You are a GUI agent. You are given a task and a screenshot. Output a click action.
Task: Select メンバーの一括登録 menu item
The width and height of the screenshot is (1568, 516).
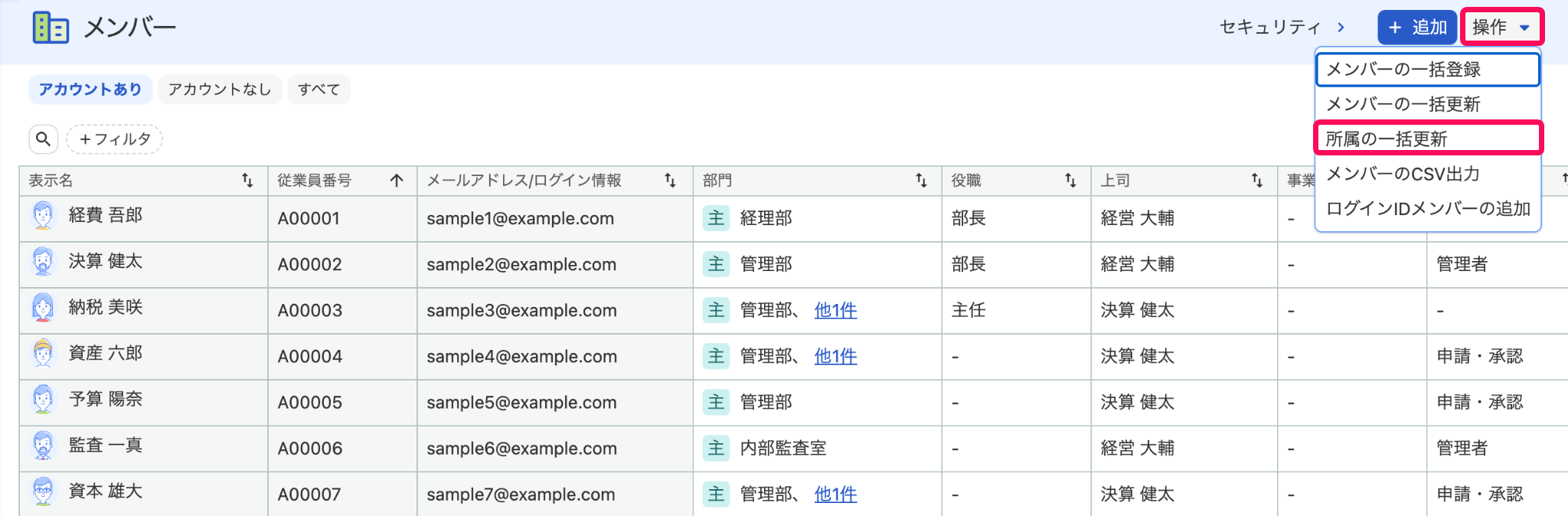(1428, 69)
